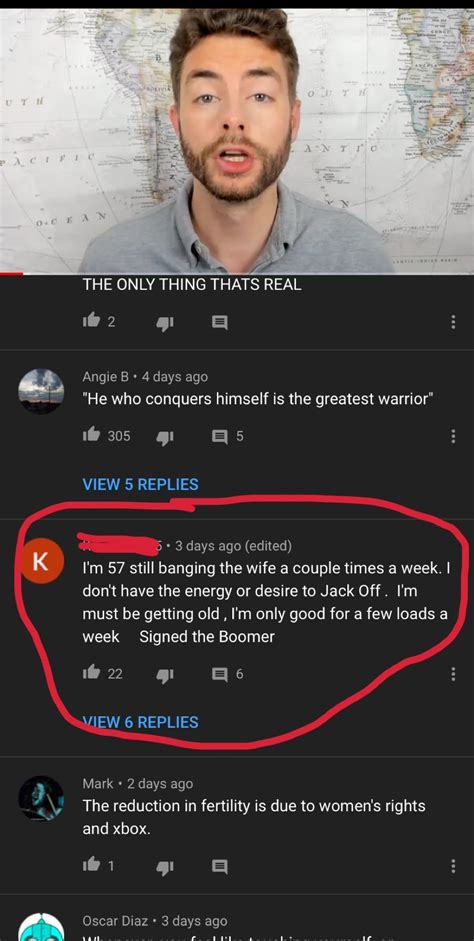Click the red video progress bar
The height and width of the screenshot is (941, 474).
pos(11,274)
